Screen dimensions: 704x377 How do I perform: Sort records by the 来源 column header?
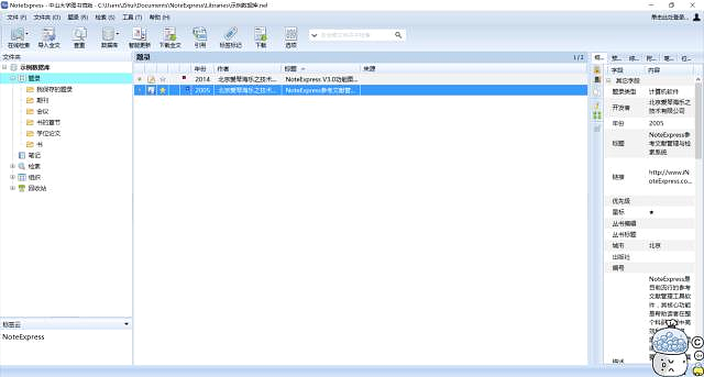tap(473, 69)
